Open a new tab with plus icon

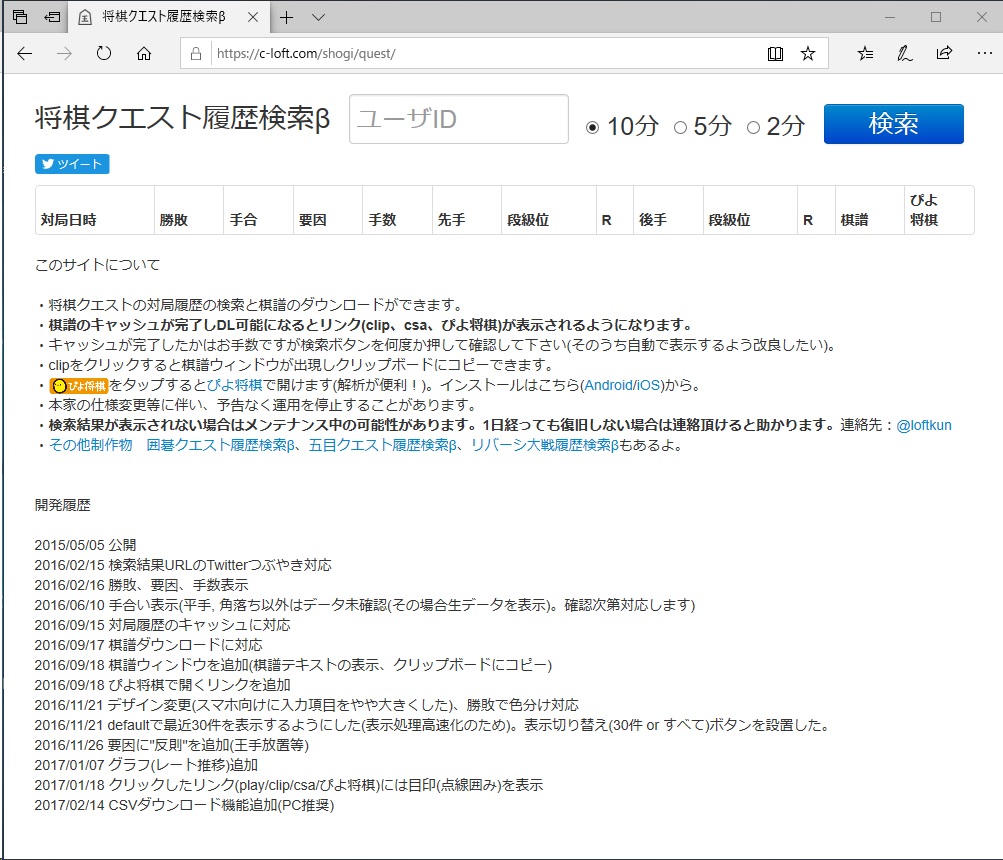287,17
